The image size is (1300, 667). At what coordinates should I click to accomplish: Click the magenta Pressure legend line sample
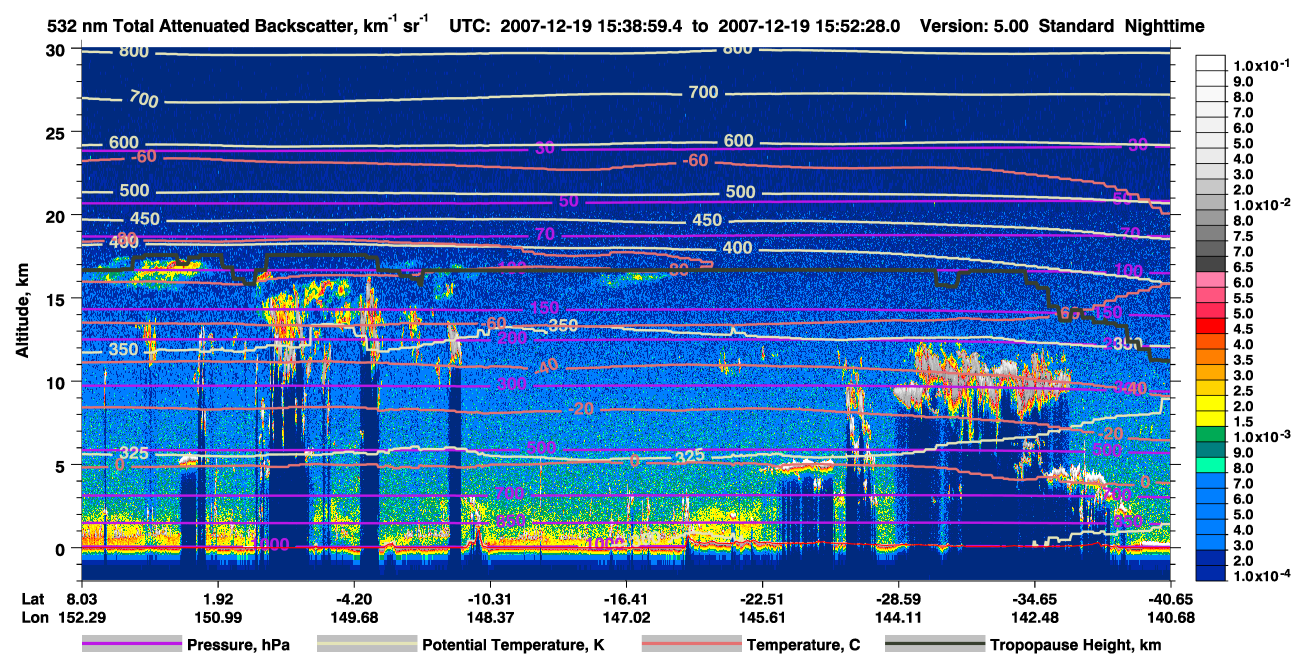131,645
